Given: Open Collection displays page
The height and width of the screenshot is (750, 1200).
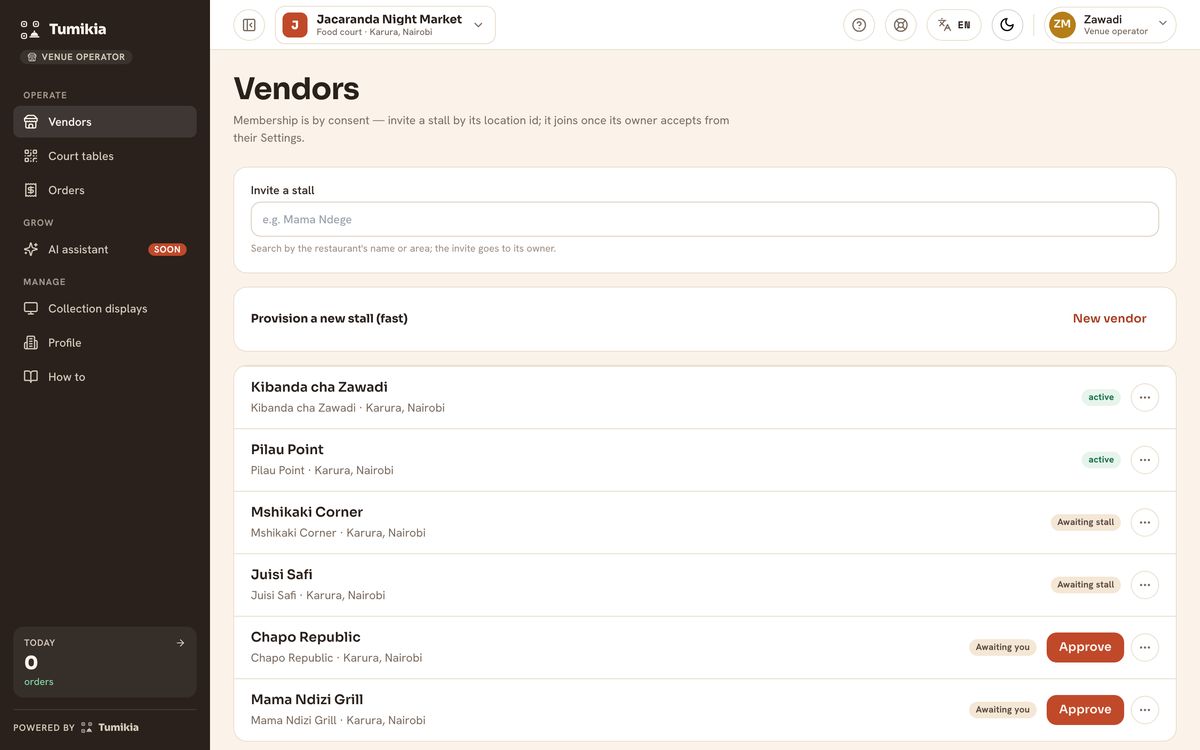Looking at the screenshot, I should (105, 309).
